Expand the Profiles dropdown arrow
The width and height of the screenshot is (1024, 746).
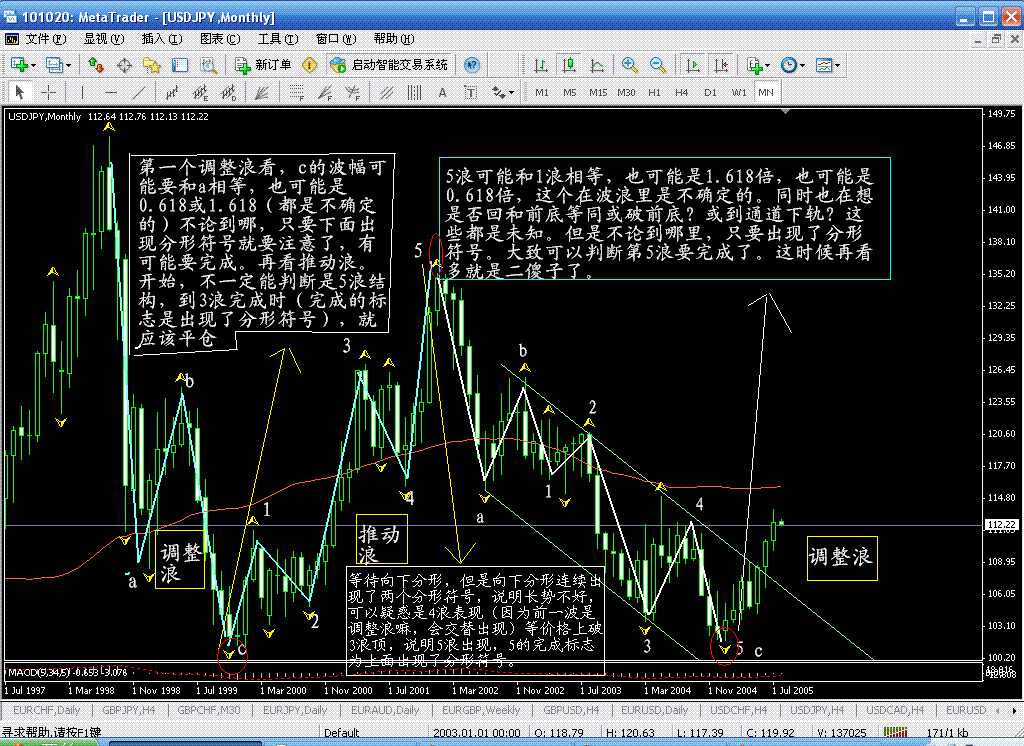pos(68,65)
